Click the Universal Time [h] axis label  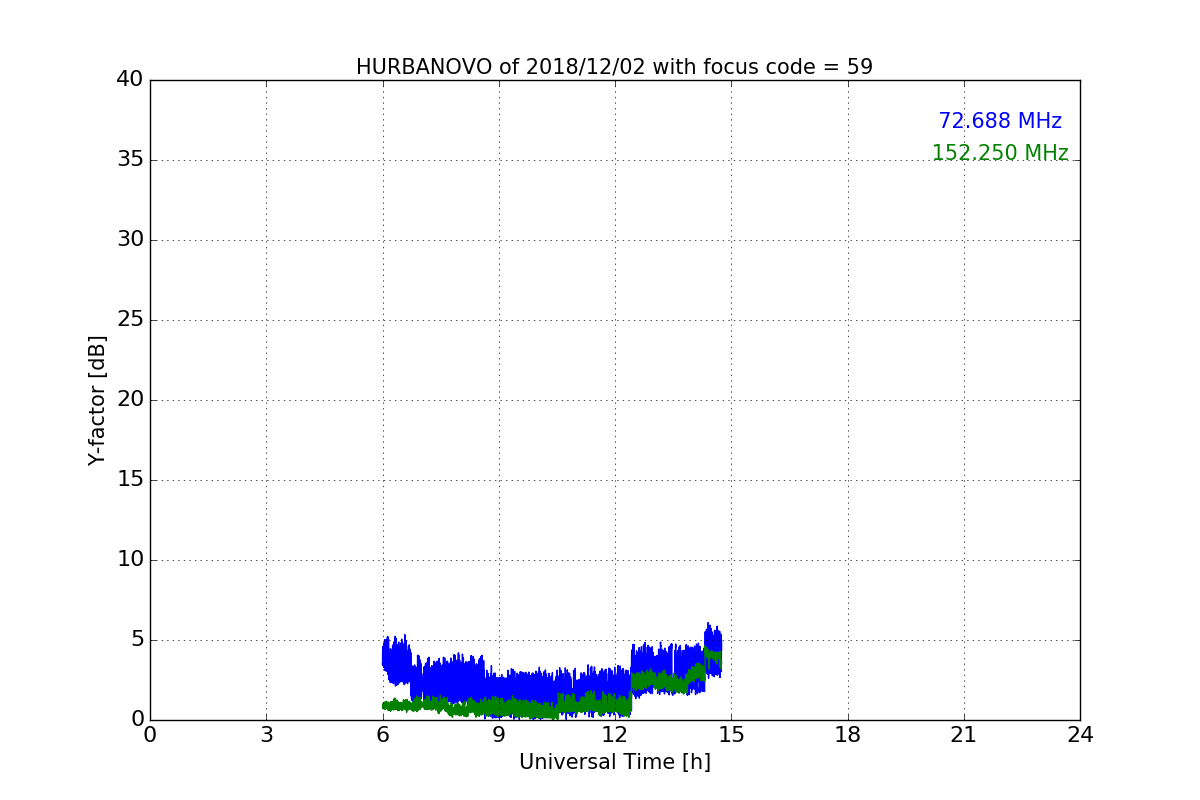614,762
